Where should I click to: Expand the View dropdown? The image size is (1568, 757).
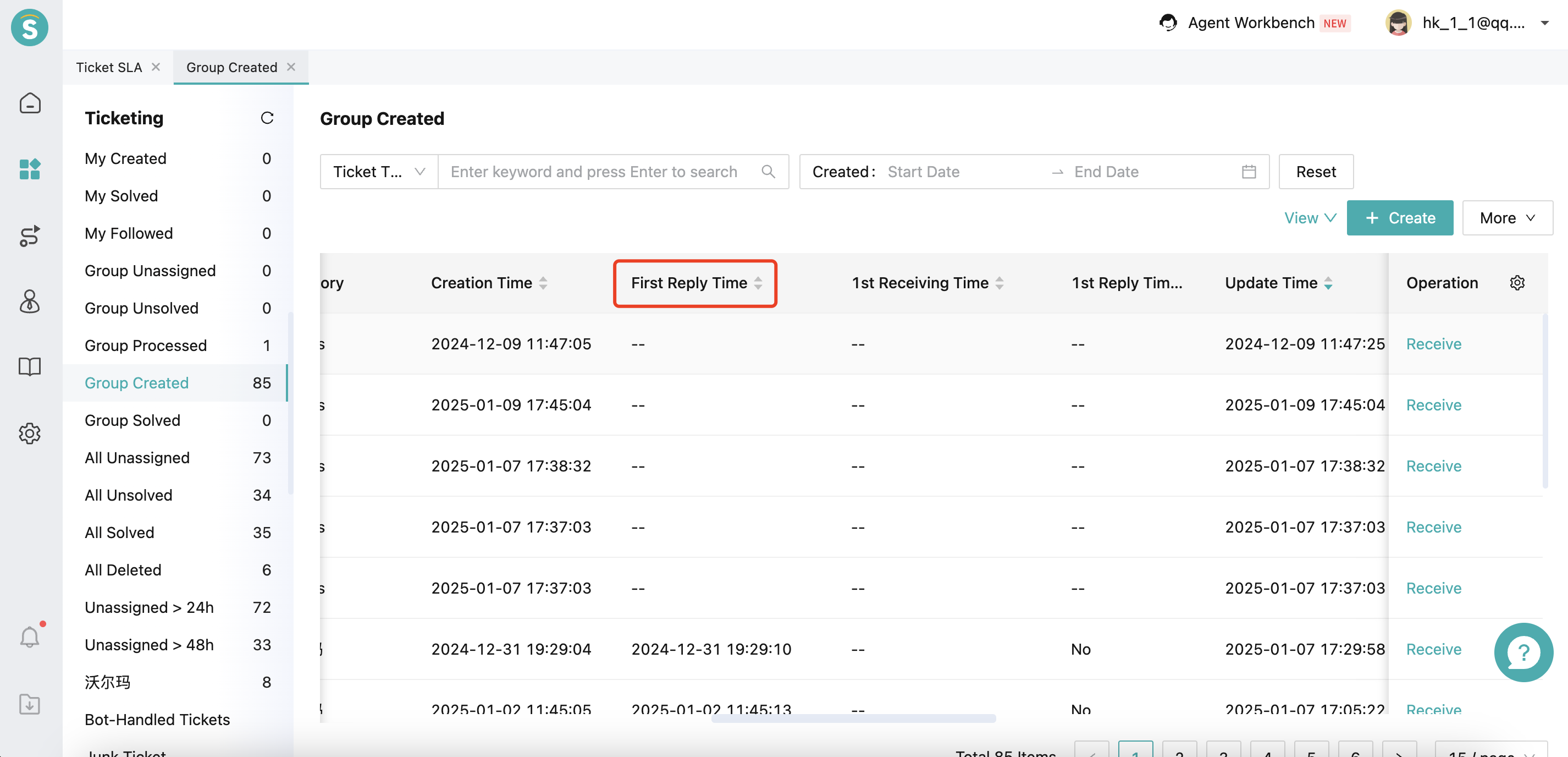(x=1310, y=218)
